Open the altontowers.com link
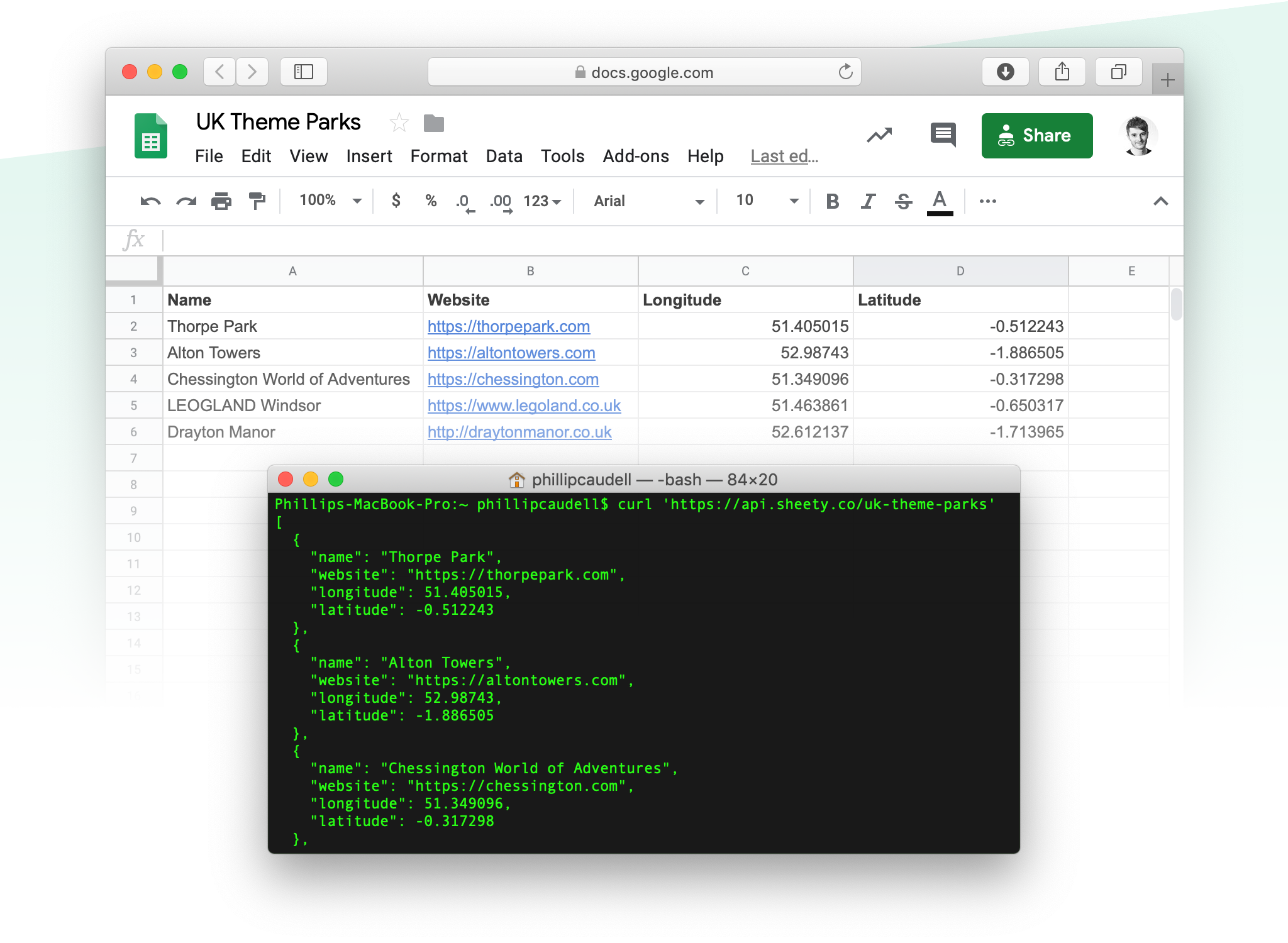 click(511, 353)
